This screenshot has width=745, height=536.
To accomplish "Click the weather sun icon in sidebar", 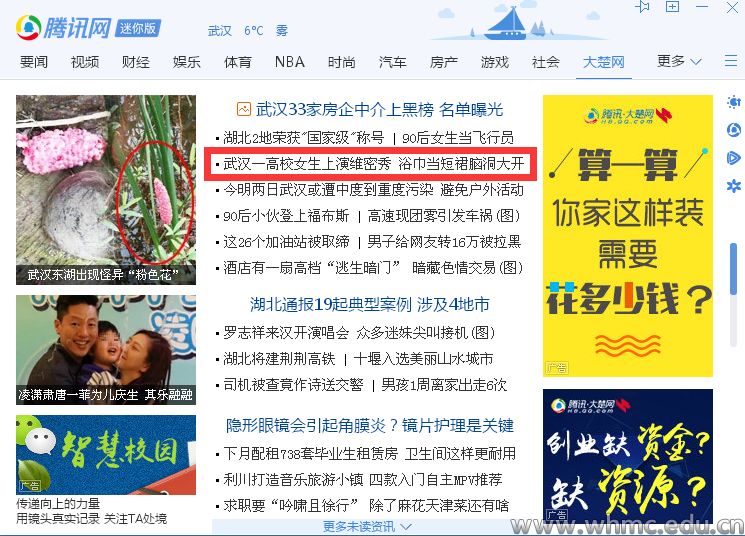I will (734, 102).
